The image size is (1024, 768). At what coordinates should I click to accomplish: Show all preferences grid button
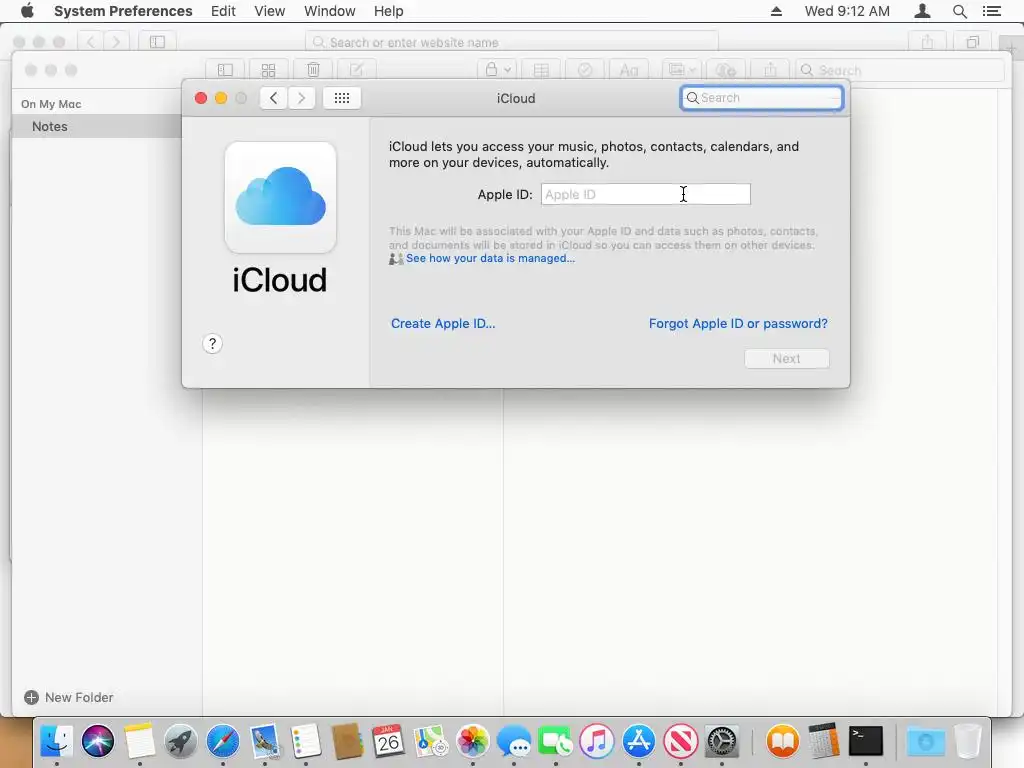[342, 98]
